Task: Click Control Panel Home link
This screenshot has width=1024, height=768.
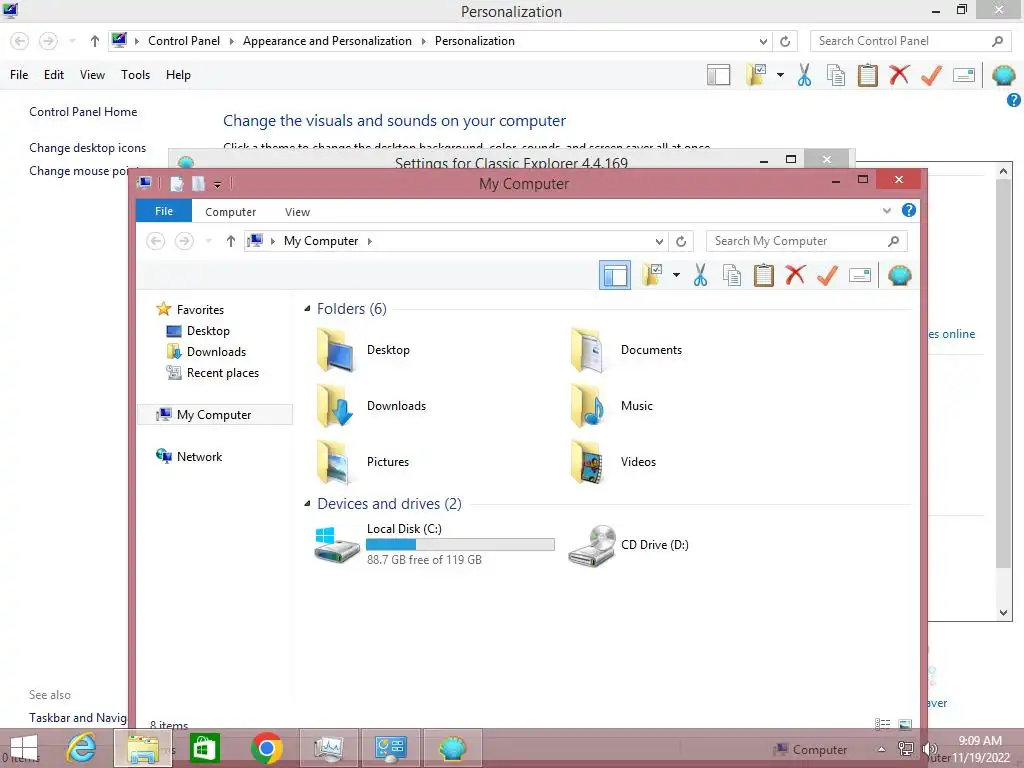Action: (x=83, y=112)
